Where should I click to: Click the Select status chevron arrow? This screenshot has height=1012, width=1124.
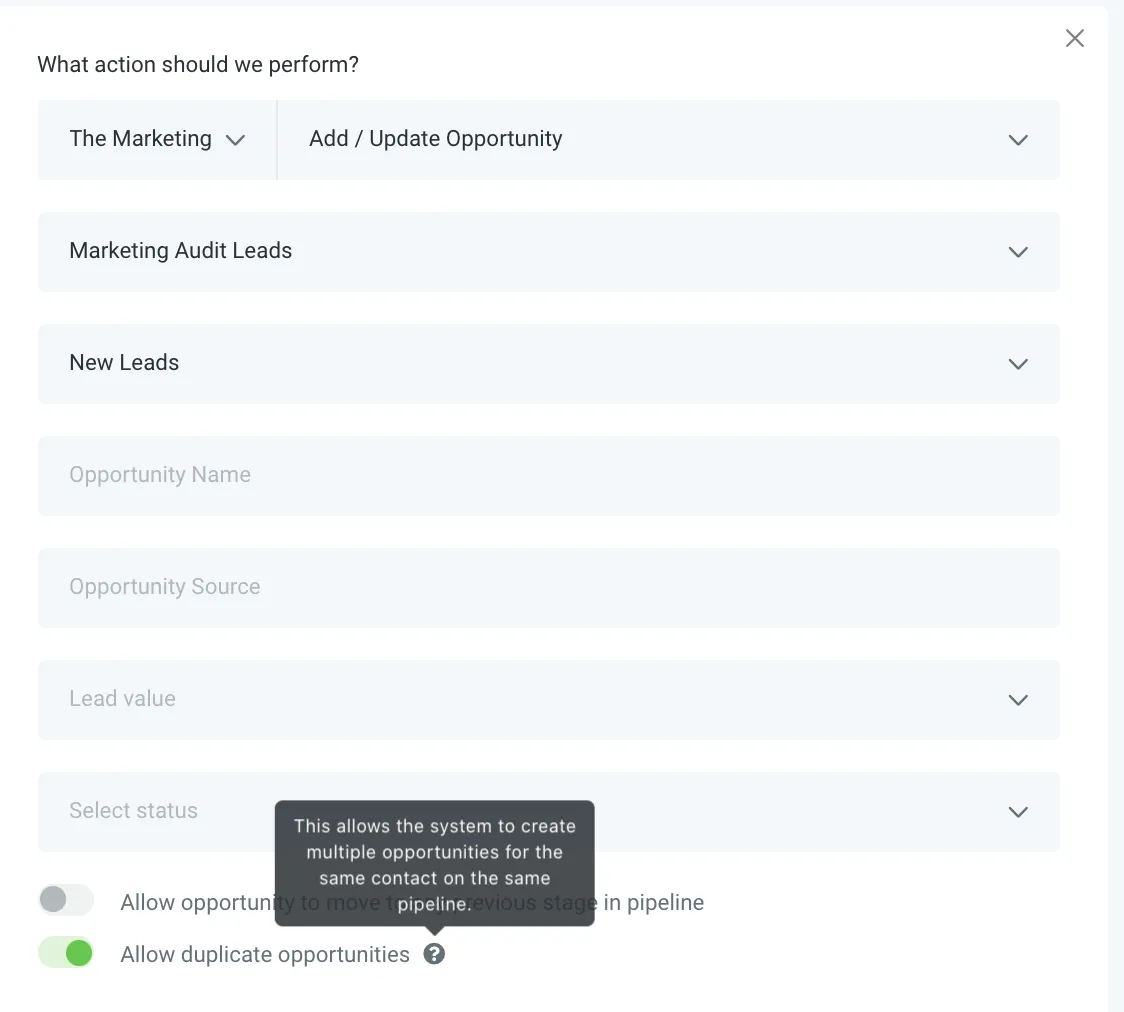click(1018, 812)
